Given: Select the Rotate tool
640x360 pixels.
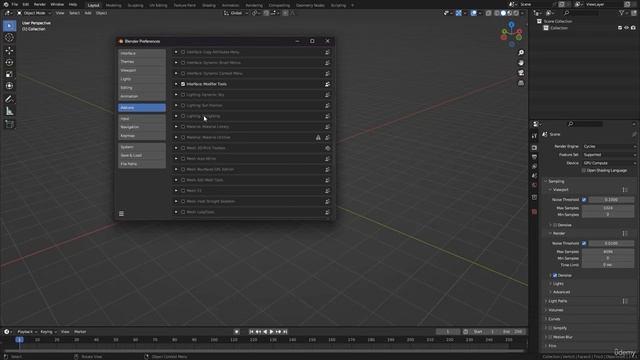Looking at the screenshot, I should pyautogui.click(x=9, y=62).
